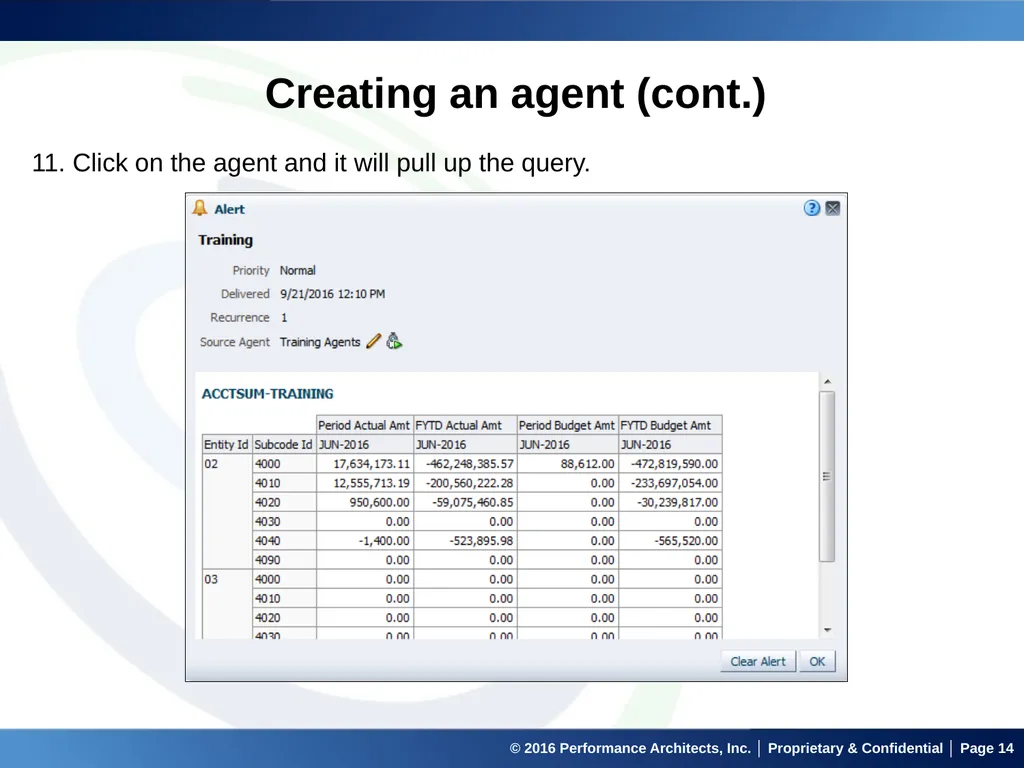Click the Clear Alert button
The height and width of the screenshot is (768, 1024).
tap(758, 662)
